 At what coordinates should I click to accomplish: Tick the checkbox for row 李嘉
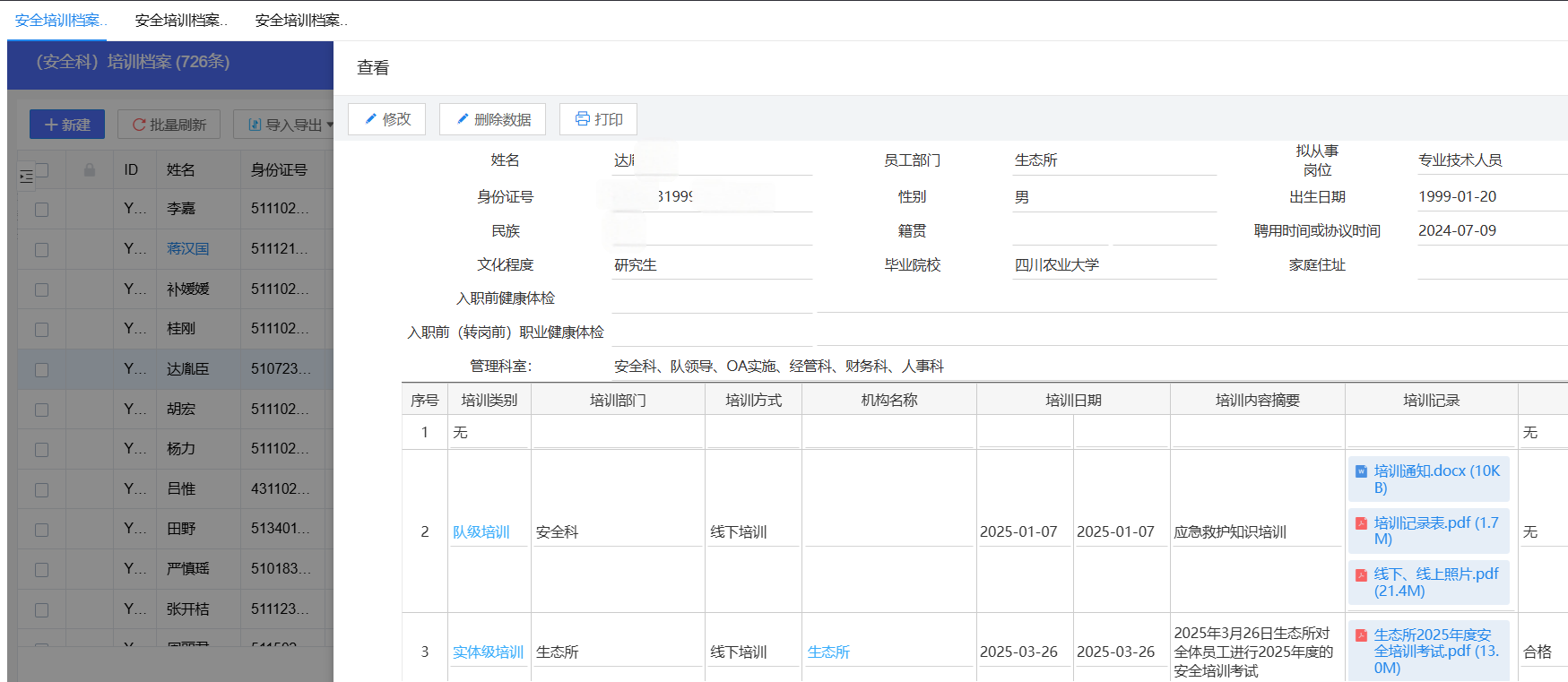[41, 209]
